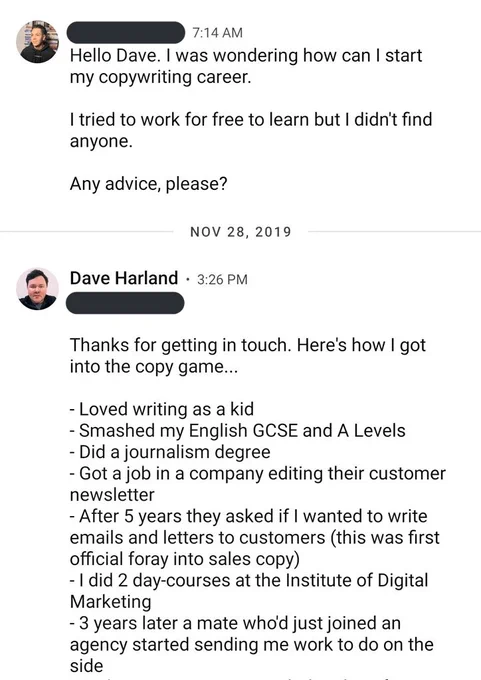The height and width of the screenshot is (680, 481).
Task: Click 'Smashed my English GCSE and A Levels'
Action: tap(238, 431)
